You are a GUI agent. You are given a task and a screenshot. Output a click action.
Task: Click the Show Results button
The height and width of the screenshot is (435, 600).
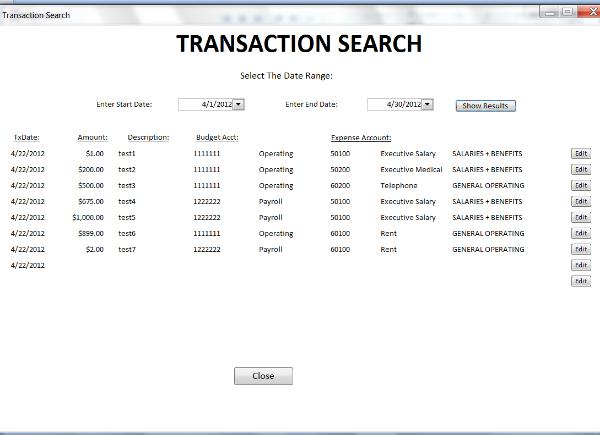click(485, 105)
